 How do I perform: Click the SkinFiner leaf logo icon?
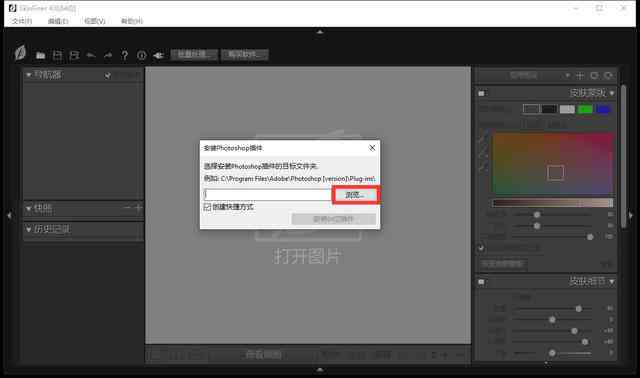(x=20, y=53)
